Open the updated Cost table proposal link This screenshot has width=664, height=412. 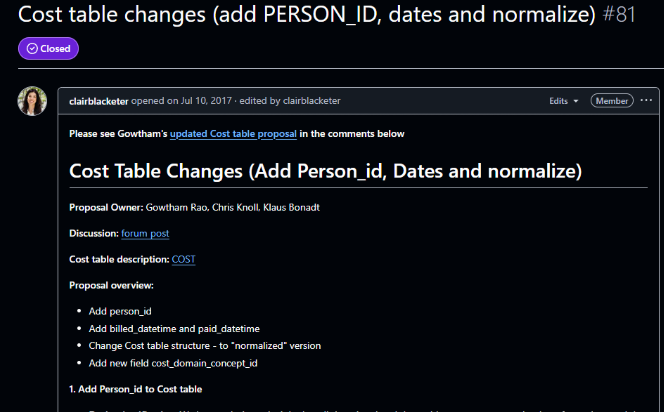coord(233,133)
